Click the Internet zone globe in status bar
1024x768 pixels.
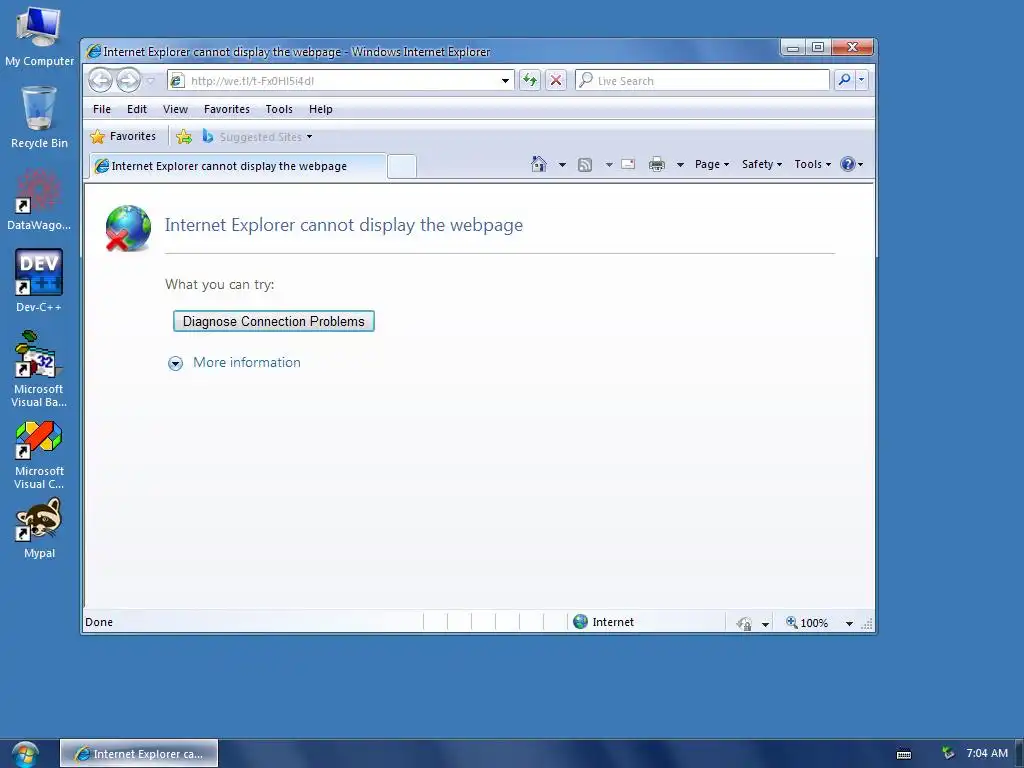pyautogui.click(x=580, y=622)
